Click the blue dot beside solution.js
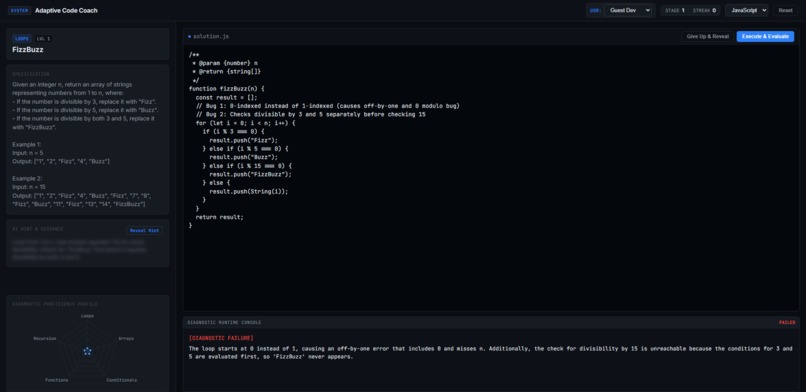Screen dimensions: 806x392 click(x=189, y=36)
